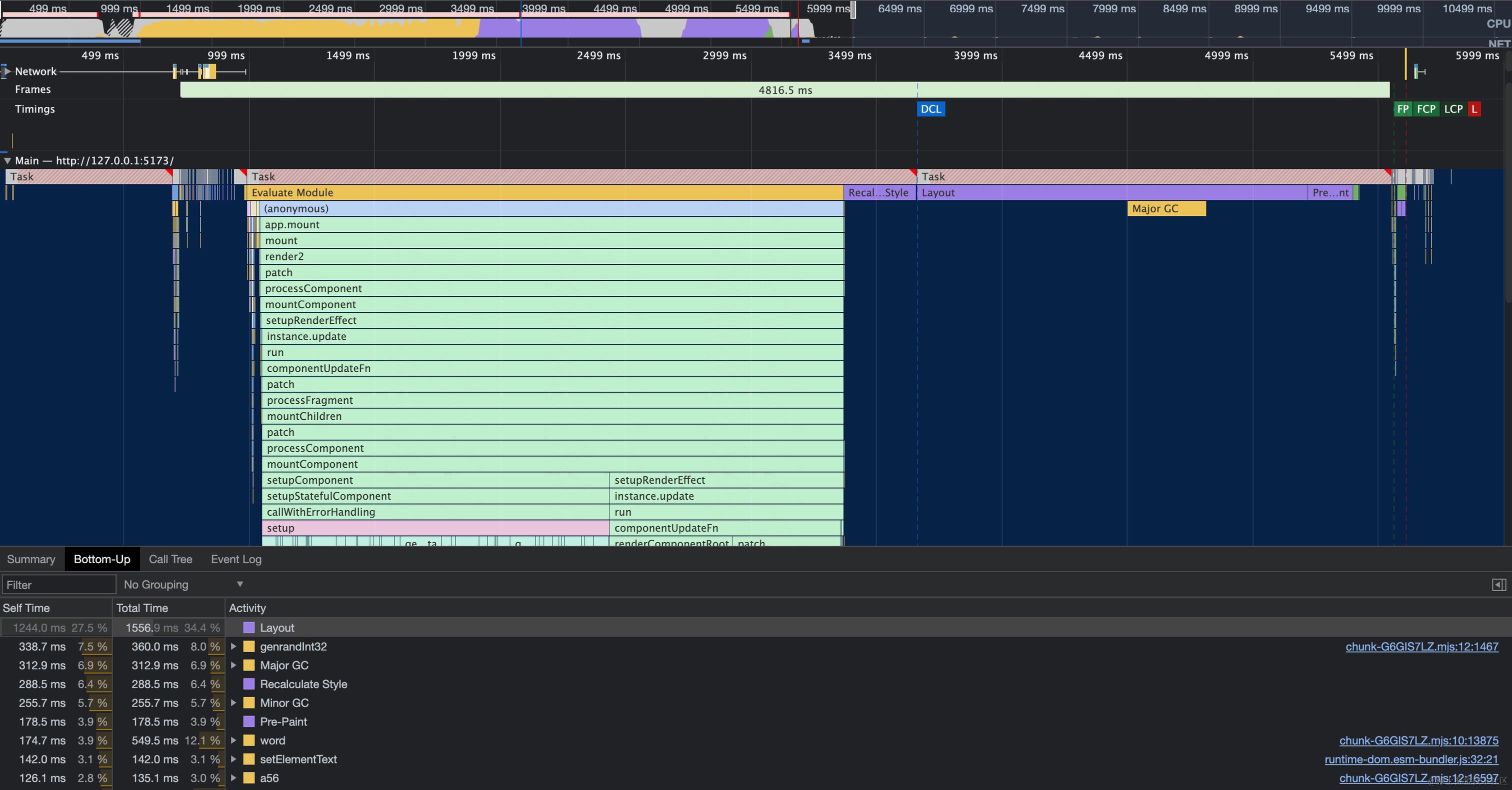Image resolution: width=1512 pixels, height=790 pixels.
Task: Click the heaviest stack sidebar toggle icon
Action: pos(1498,585)
